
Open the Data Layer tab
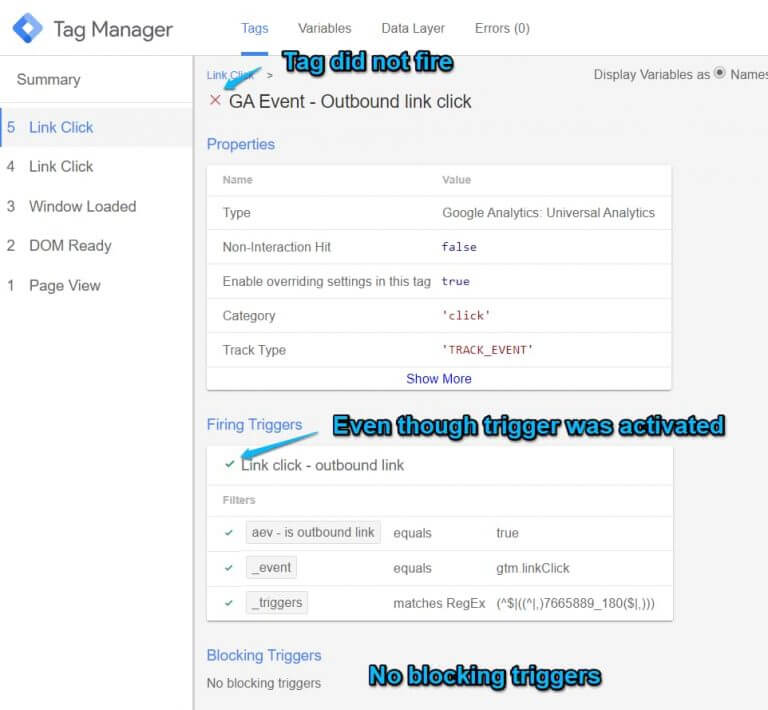413,28
